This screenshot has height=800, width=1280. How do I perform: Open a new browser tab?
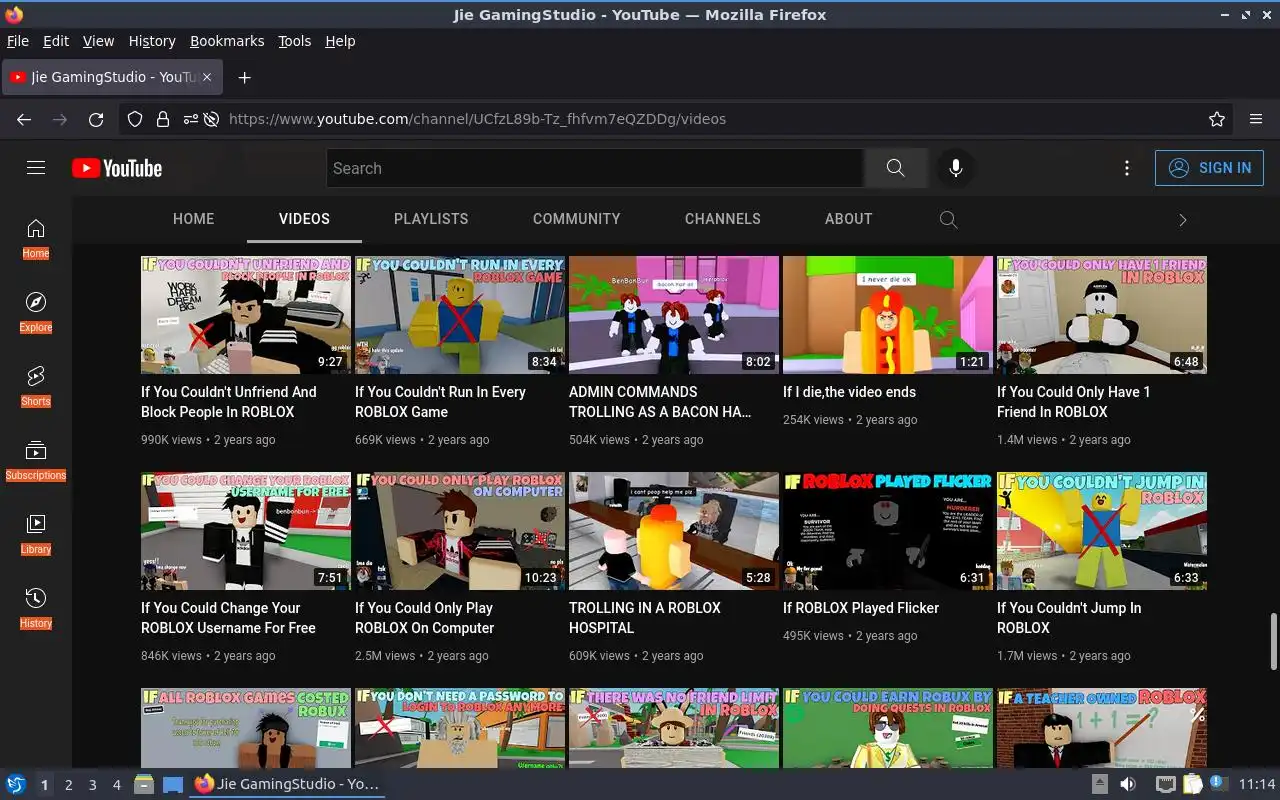pos(244,77)
